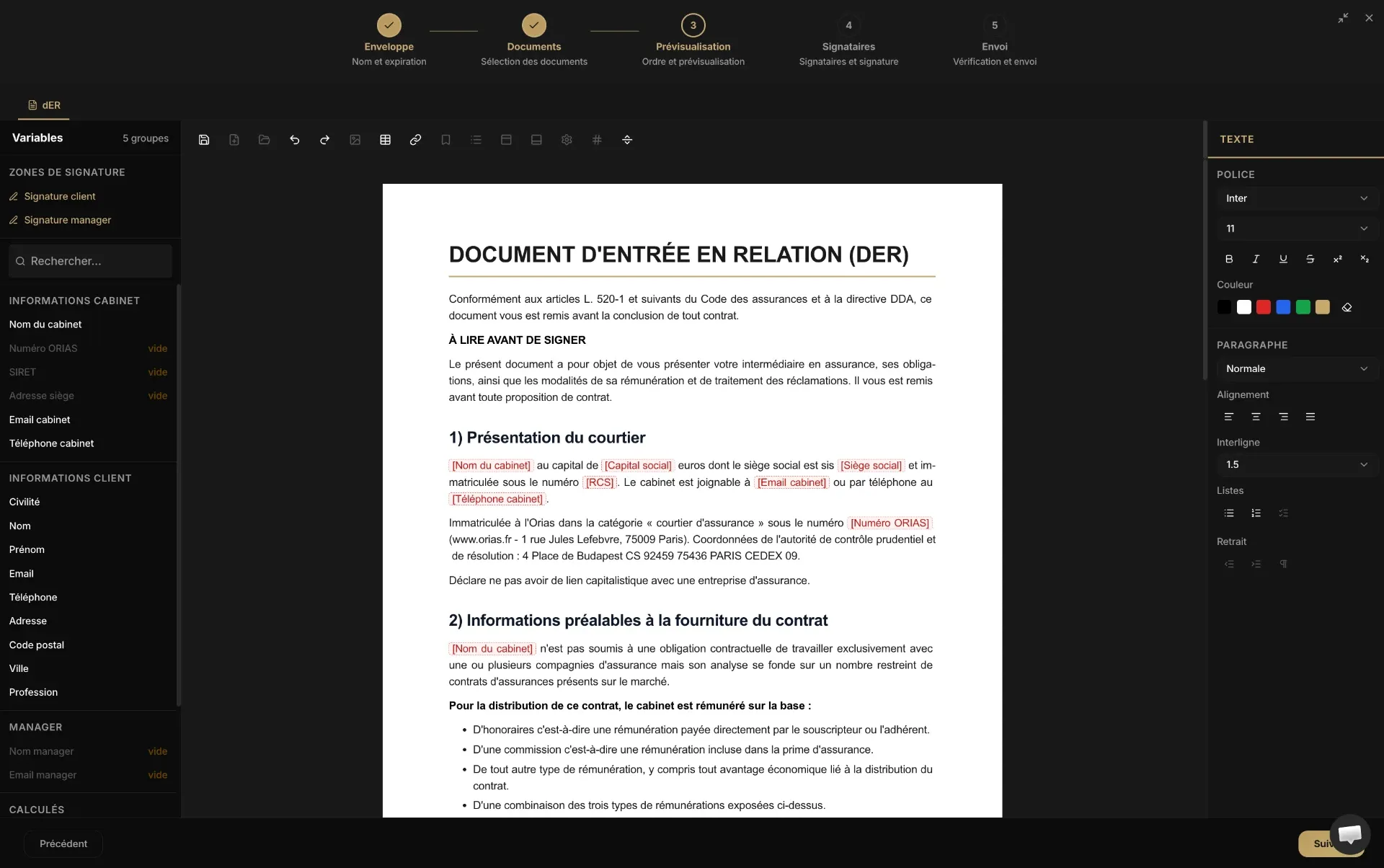Screen dimensions: 1384x868
Task: Click the pilcrow icon under Retrait
Action: click(1284, 564)
